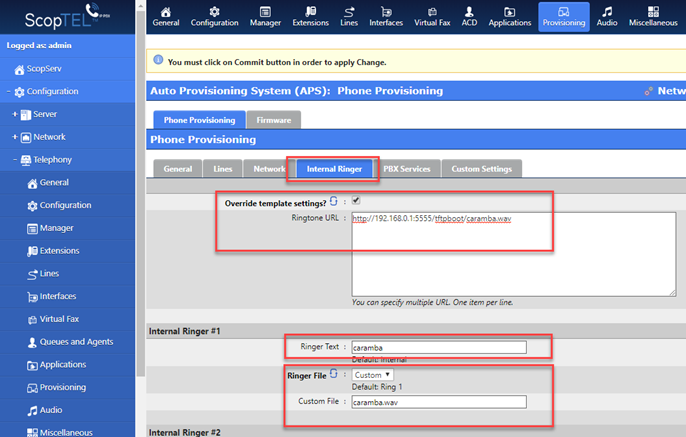The image size is (686, 437).
Task: Open Interfaces icon in top navigation
Action: 386,12
